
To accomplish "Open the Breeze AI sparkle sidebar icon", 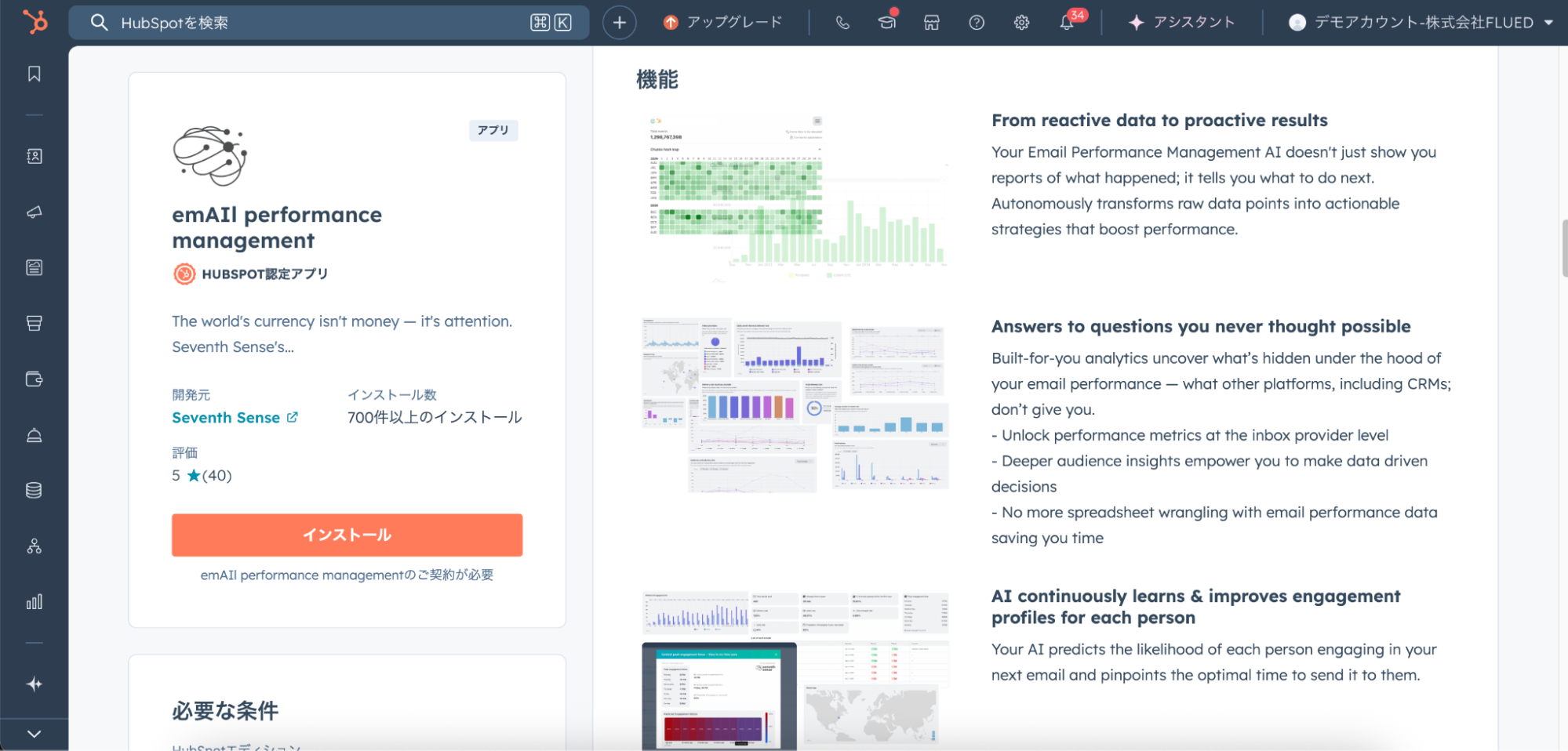I will click(35, 684).
